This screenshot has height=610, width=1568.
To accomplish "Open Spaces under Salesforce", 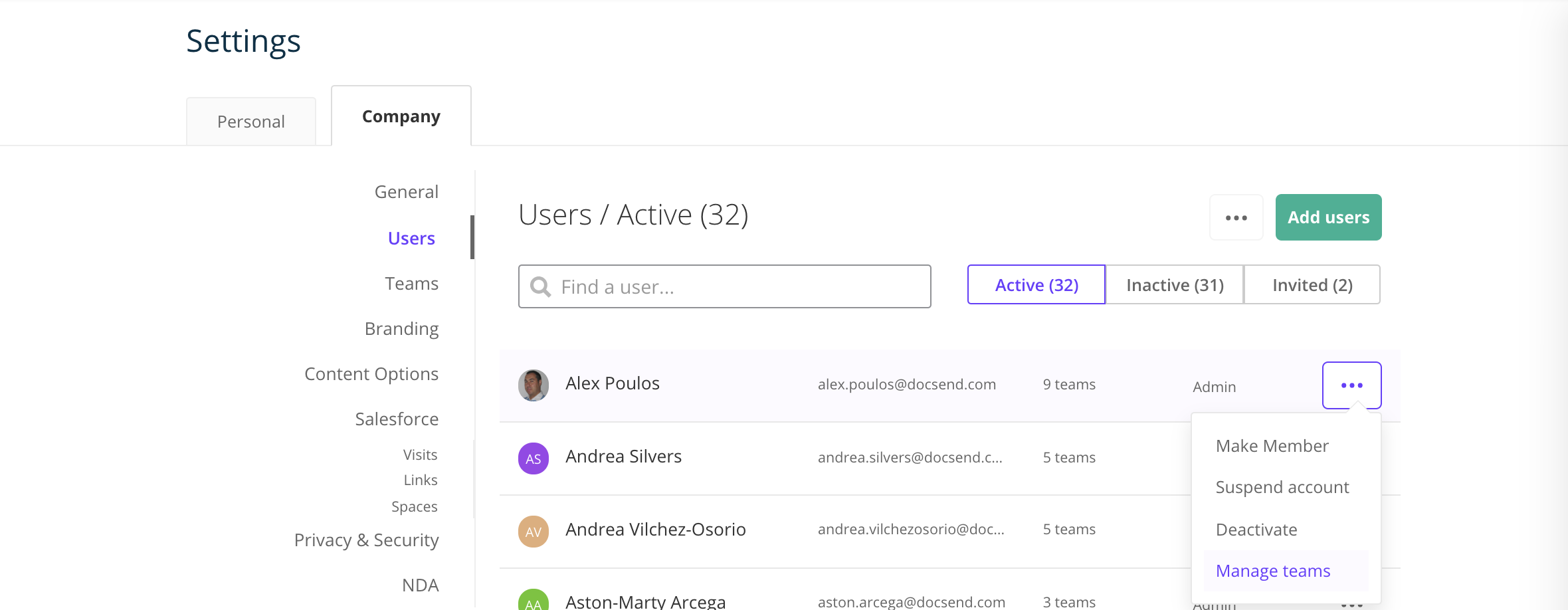I will (415, 507).
